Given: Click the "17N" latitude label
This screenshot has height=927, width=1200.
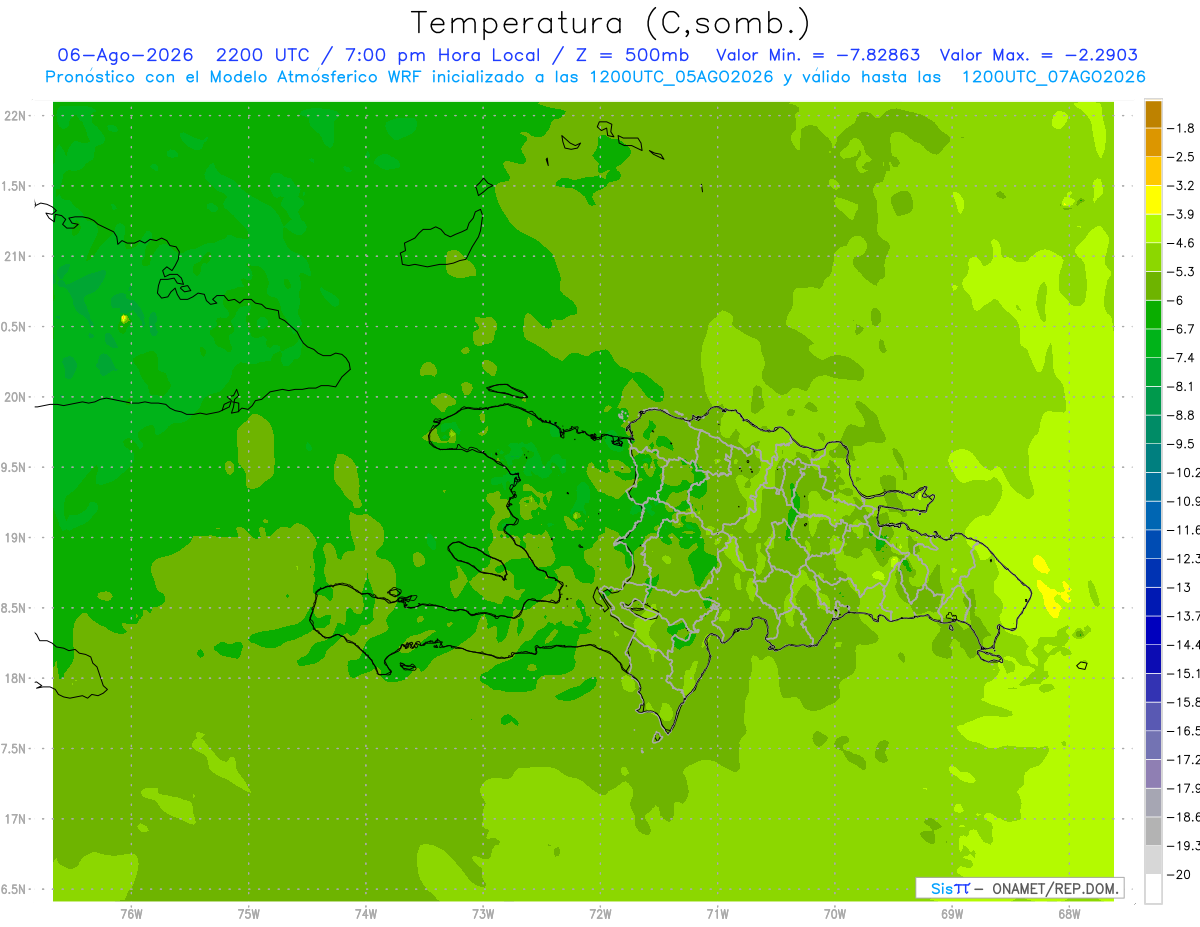Looking at the screenshot, I should [x=15, y=819].
